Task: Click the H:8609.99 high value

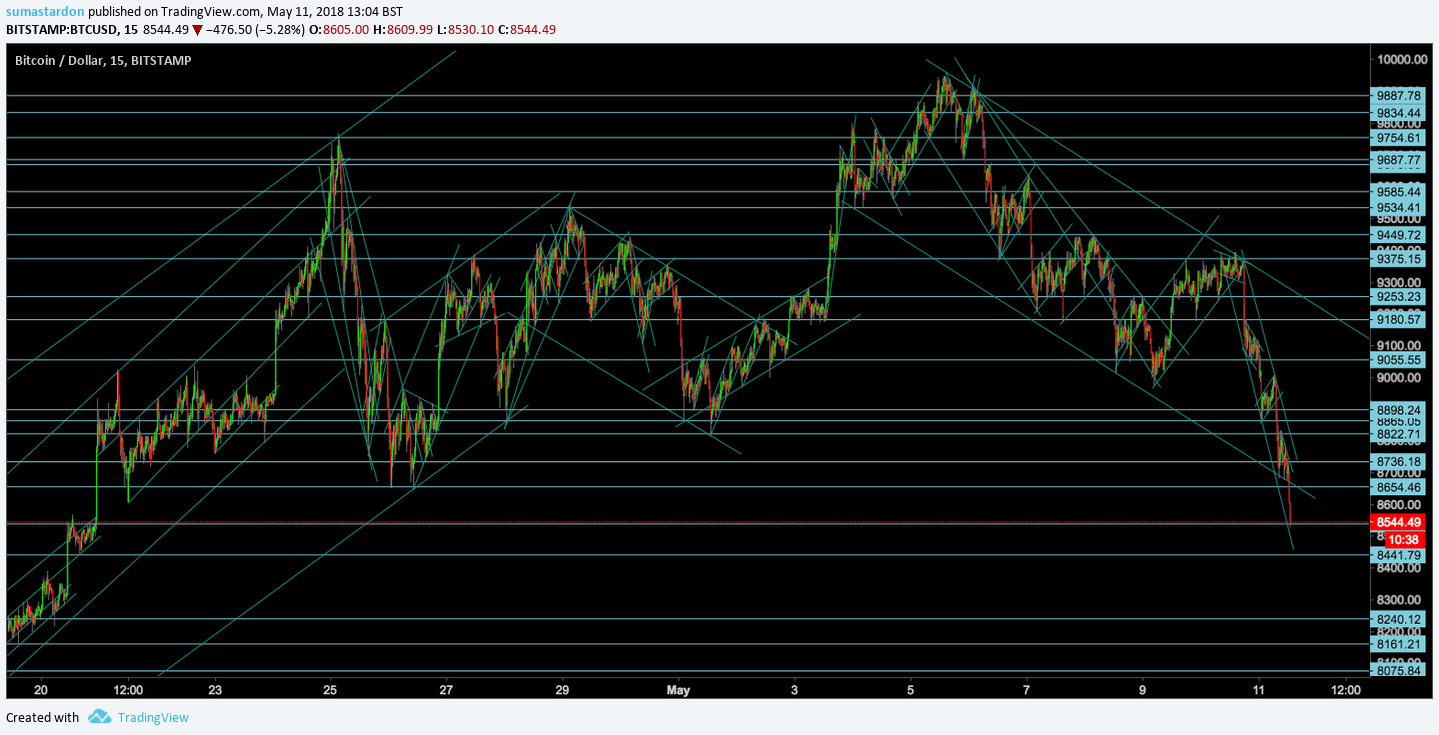Action: [x=405, y=30]
